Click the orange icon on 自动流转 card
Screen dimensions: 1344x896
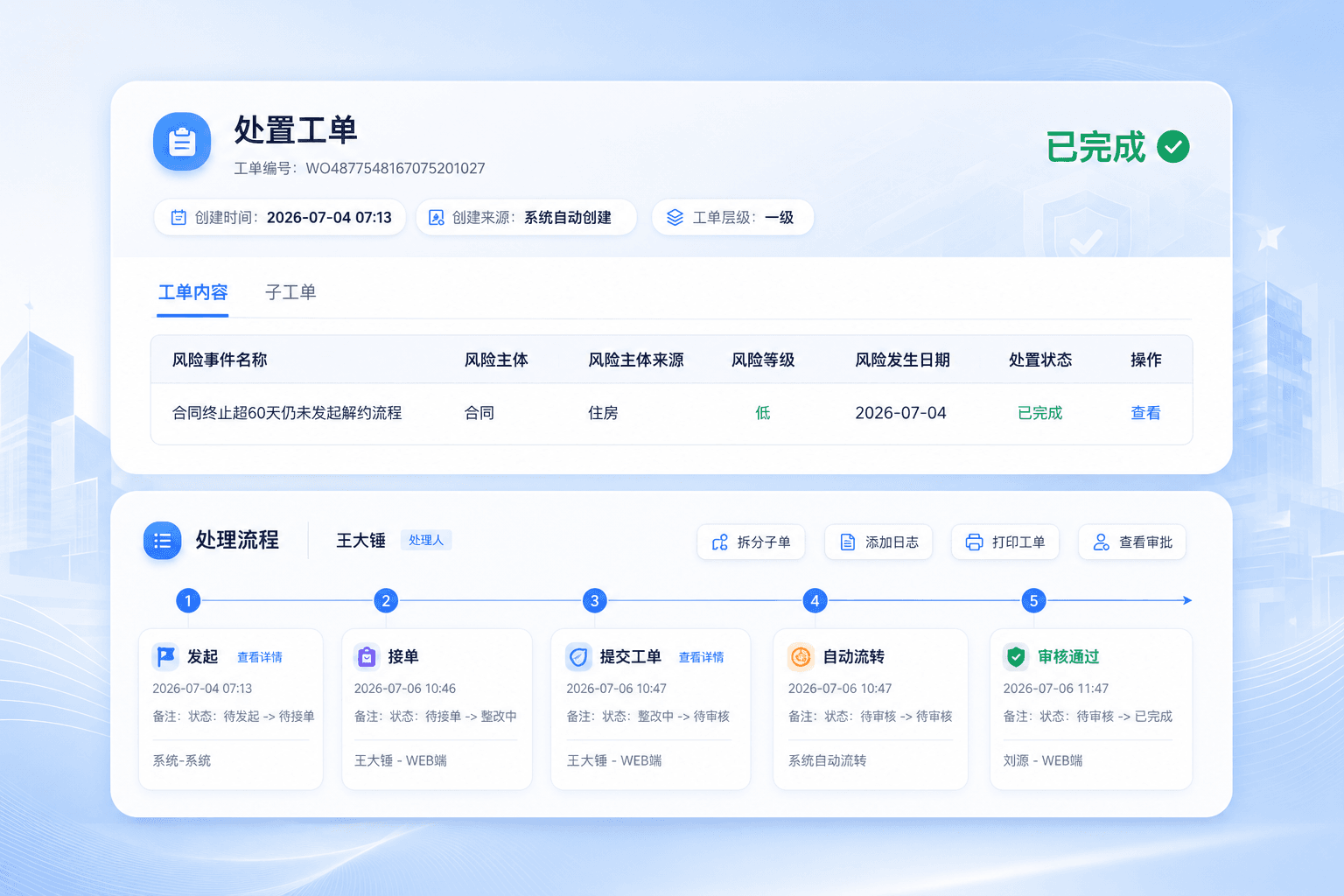point(801,656)
